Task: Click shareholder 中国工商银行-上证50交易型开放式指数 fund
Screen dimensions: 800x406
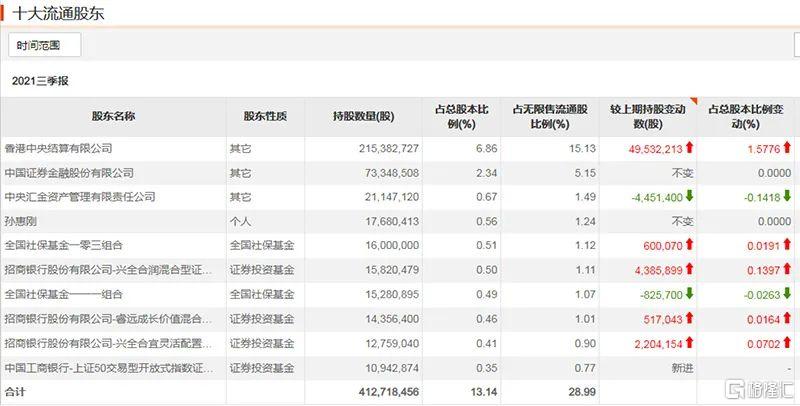Action: (x=109, y=368)
